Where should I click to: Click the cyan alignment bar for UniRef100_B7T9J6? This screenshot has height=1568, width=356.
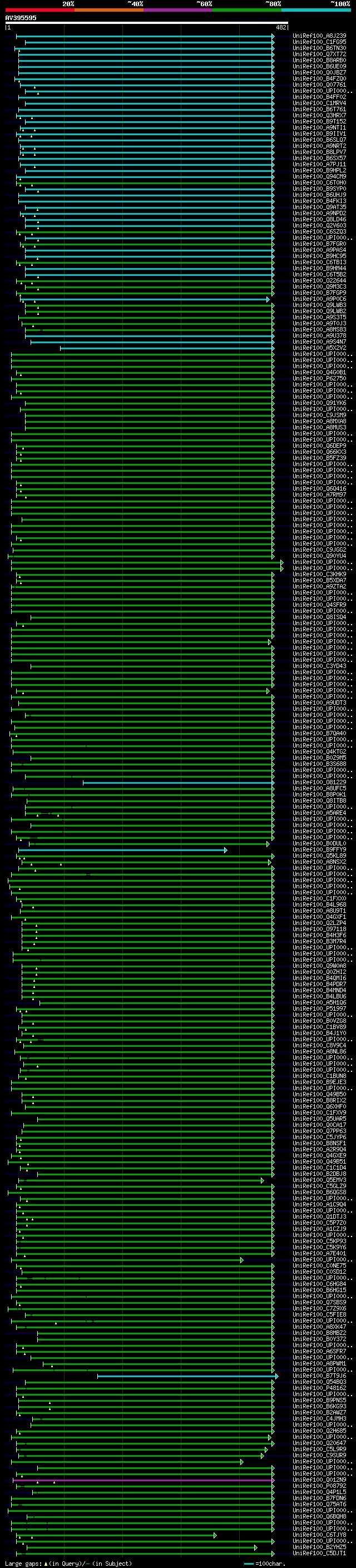coord(187,1376)
